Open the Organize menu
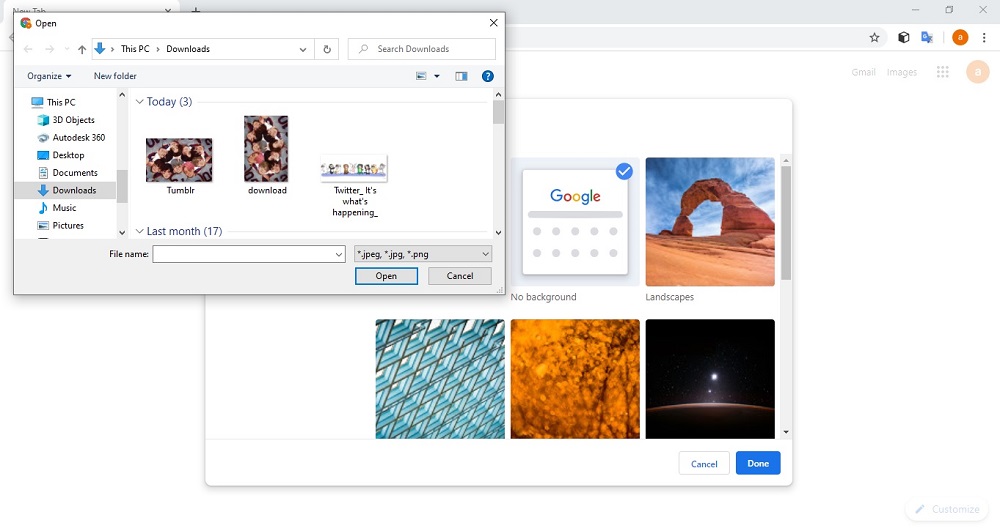 point(49,76)
